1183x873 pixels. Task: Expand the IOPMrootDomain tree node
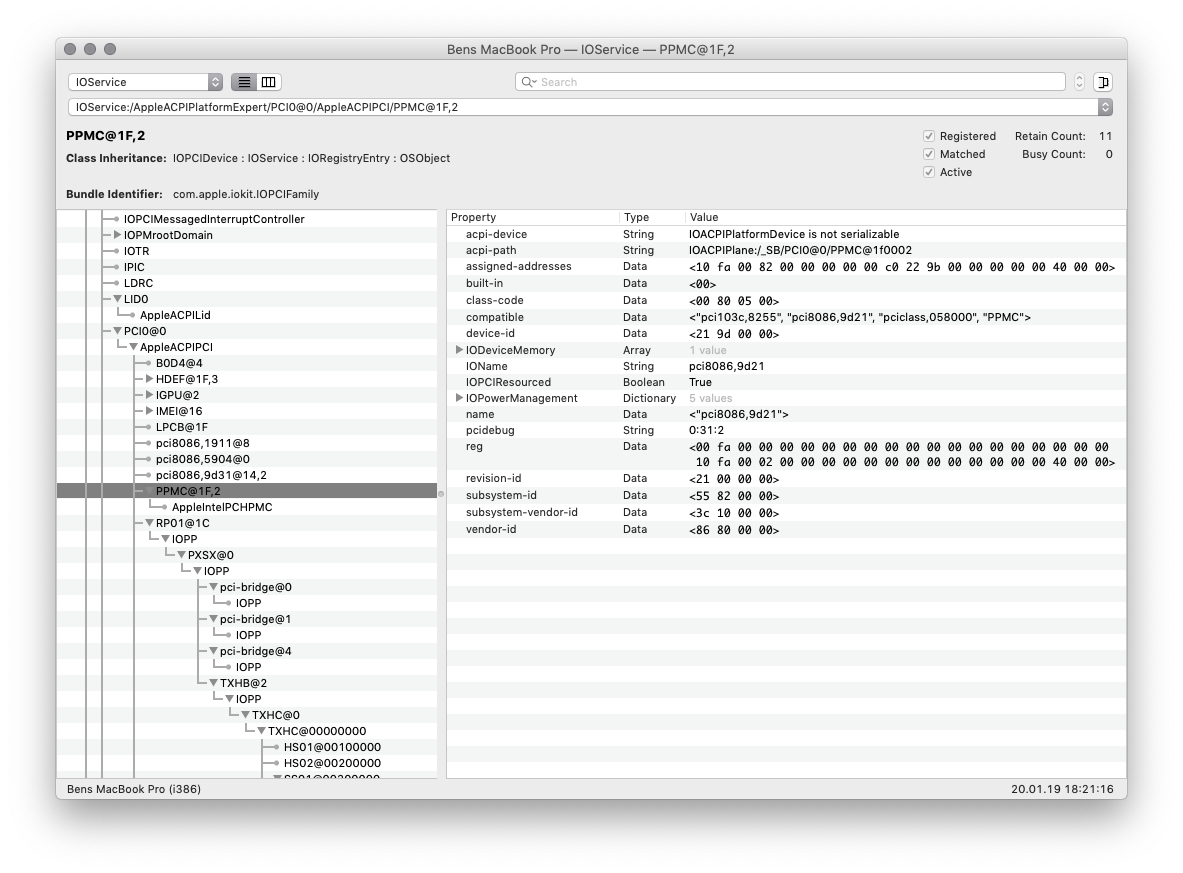coord(117,235)
